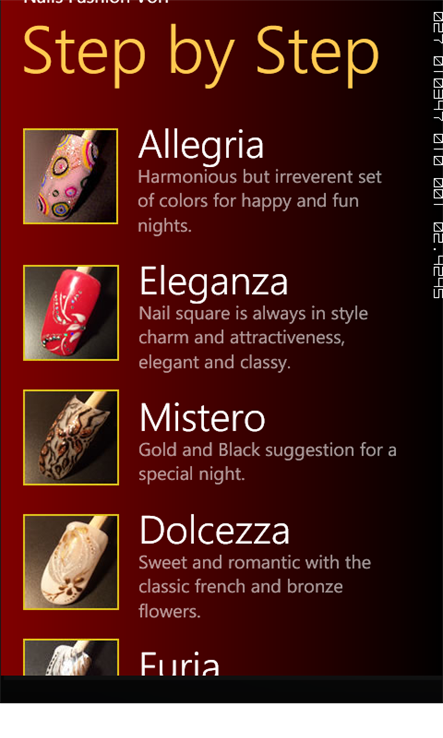
Task: Open the Furia nail thumbnail
Action: 71,658
